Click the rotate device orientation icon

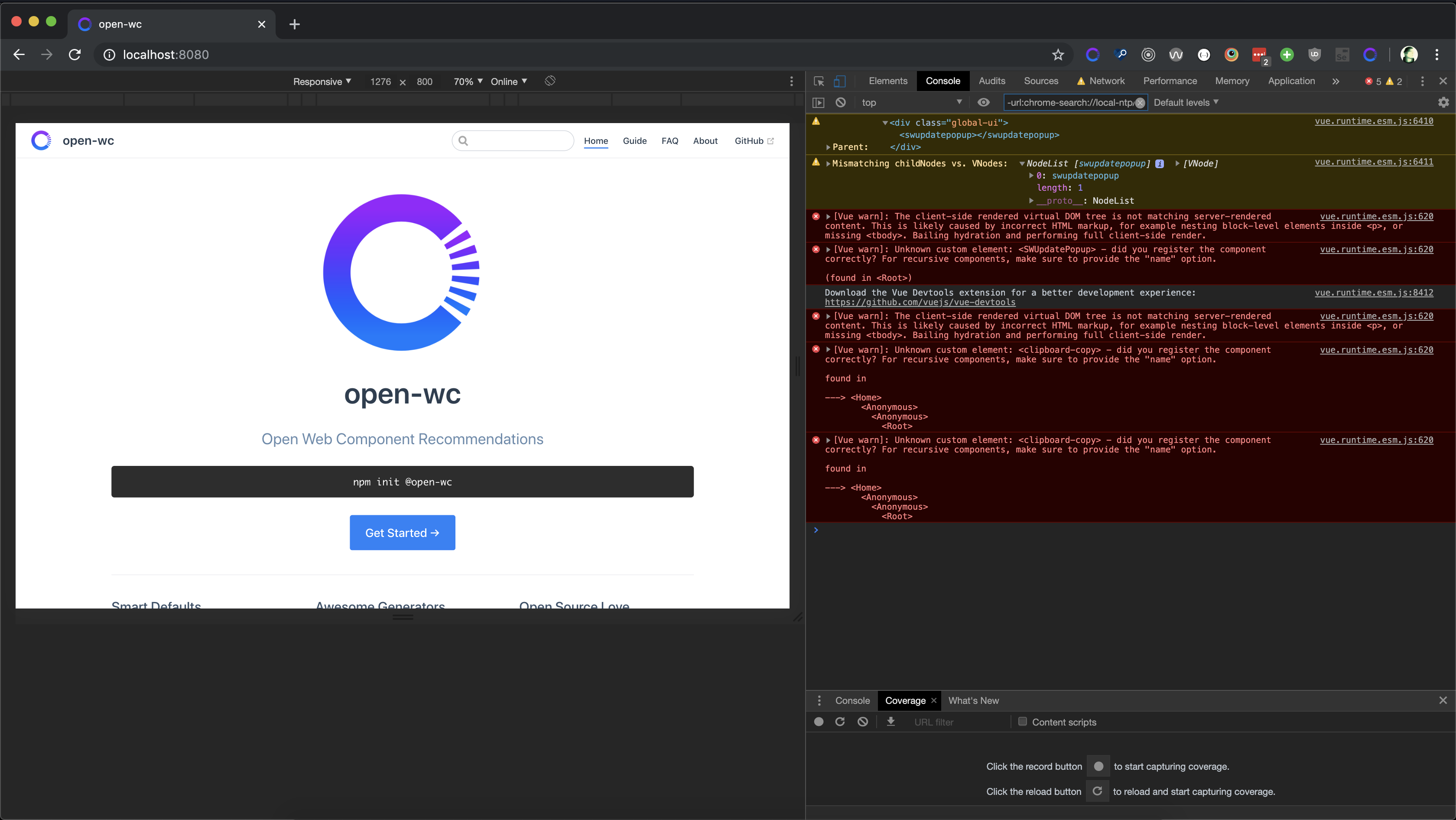point(550,81)
